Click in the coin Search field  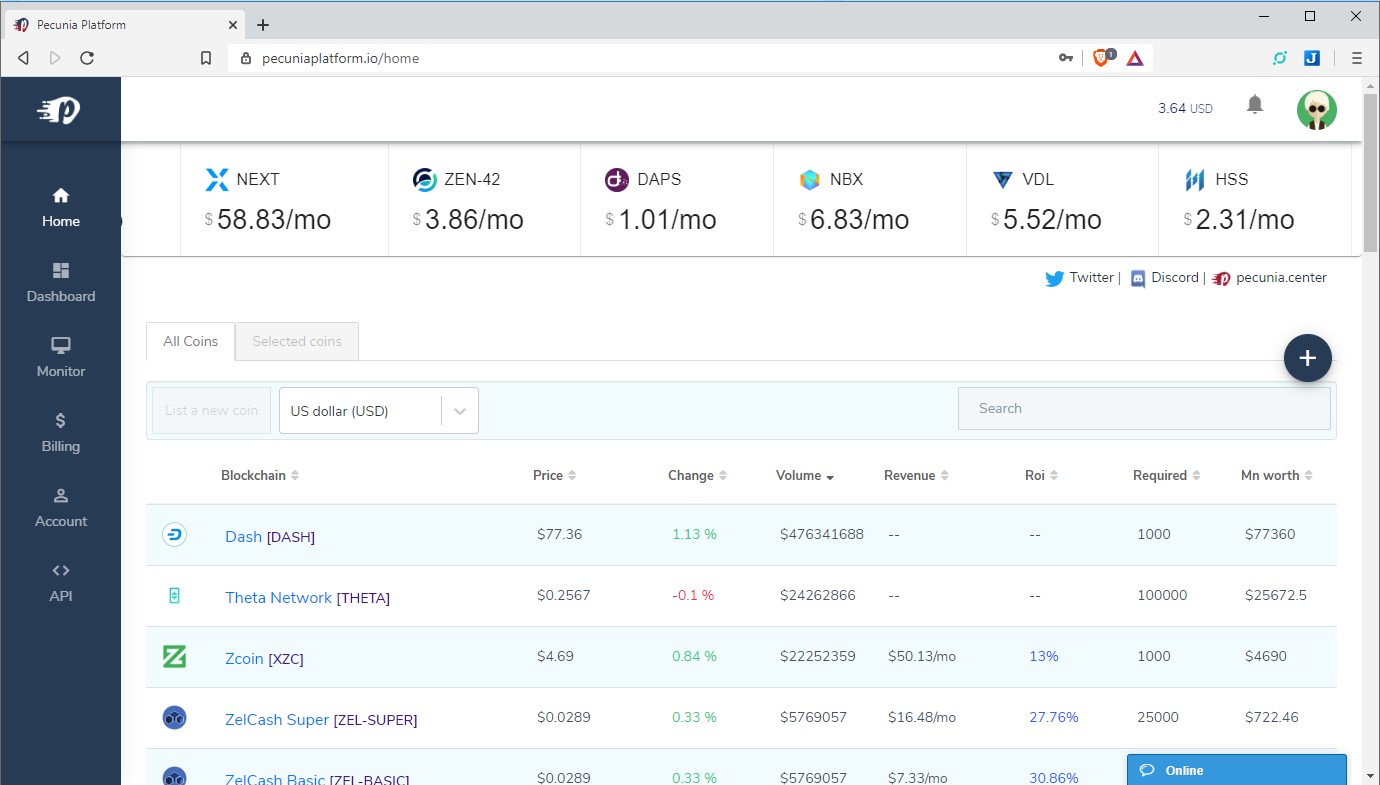pos(1144,408)
